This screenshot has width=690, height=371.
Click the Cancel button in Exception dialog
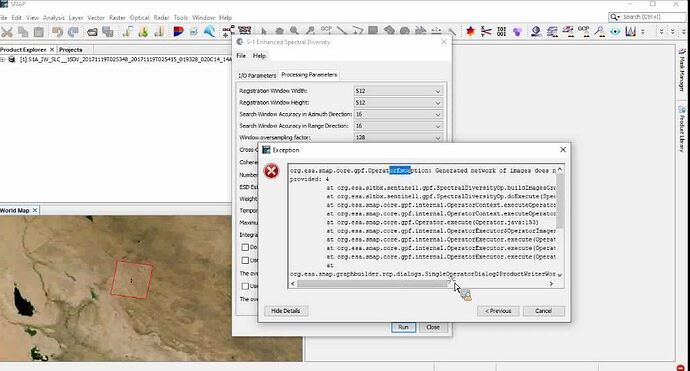click(x=543, y=311)
